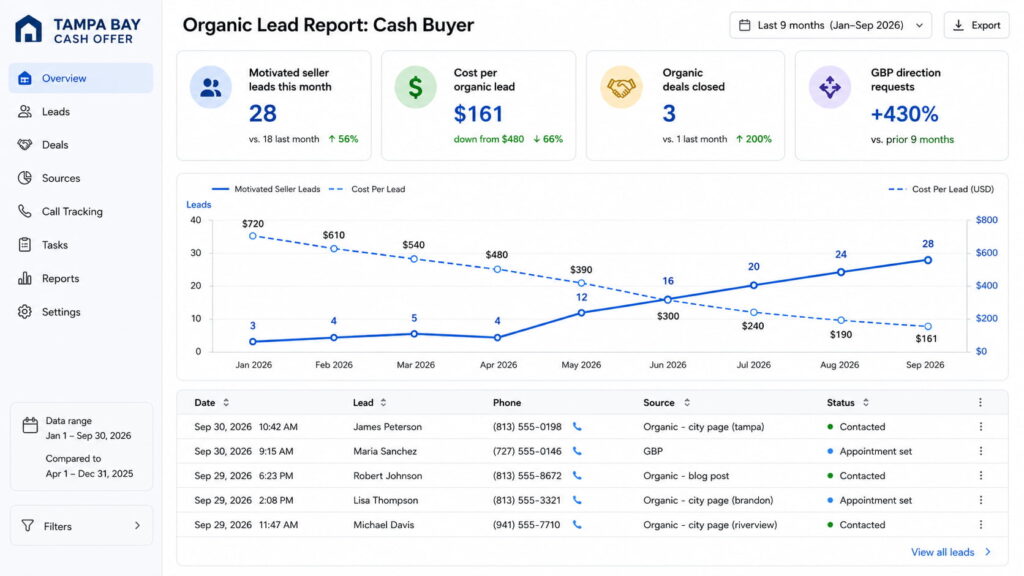Expand the Filters panel chevron
This screenshot has height=576, width=1024.
tap(137, 526)
